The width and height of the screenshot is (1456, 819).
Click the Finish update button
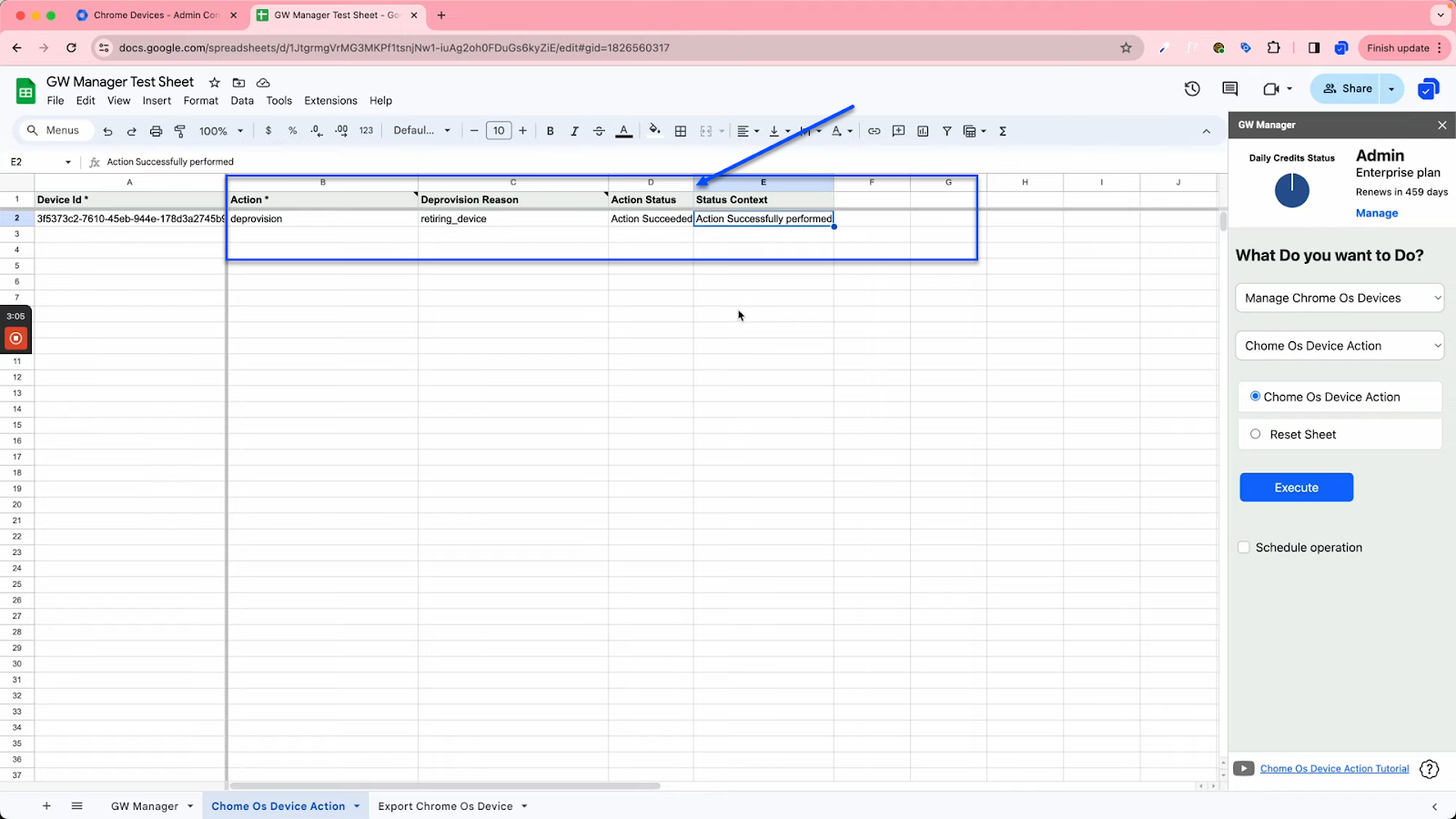click(x=1402, y=48)
